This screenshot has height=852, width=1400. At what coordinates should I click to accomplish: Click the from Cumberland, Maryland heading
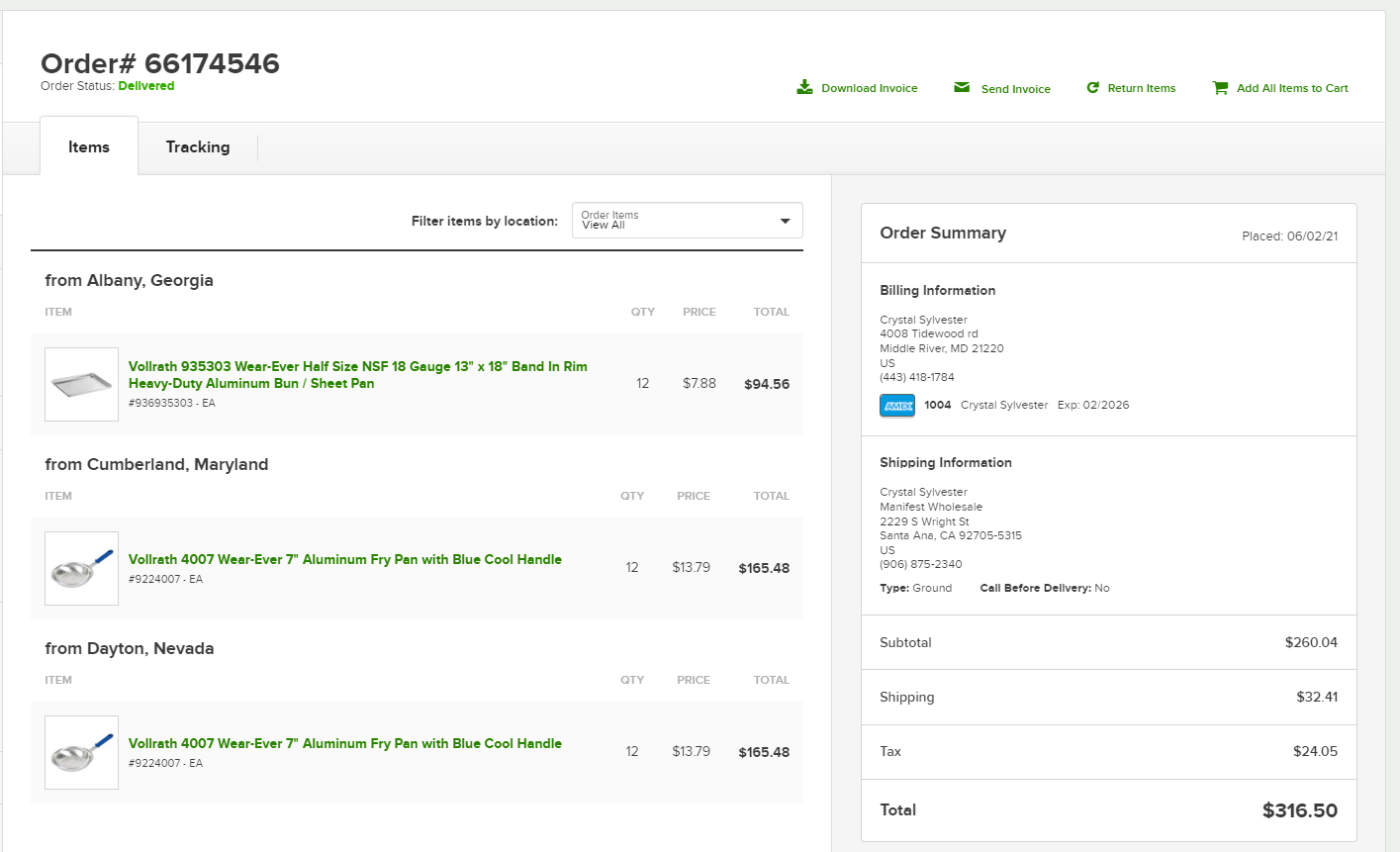[x=156, y=464]
